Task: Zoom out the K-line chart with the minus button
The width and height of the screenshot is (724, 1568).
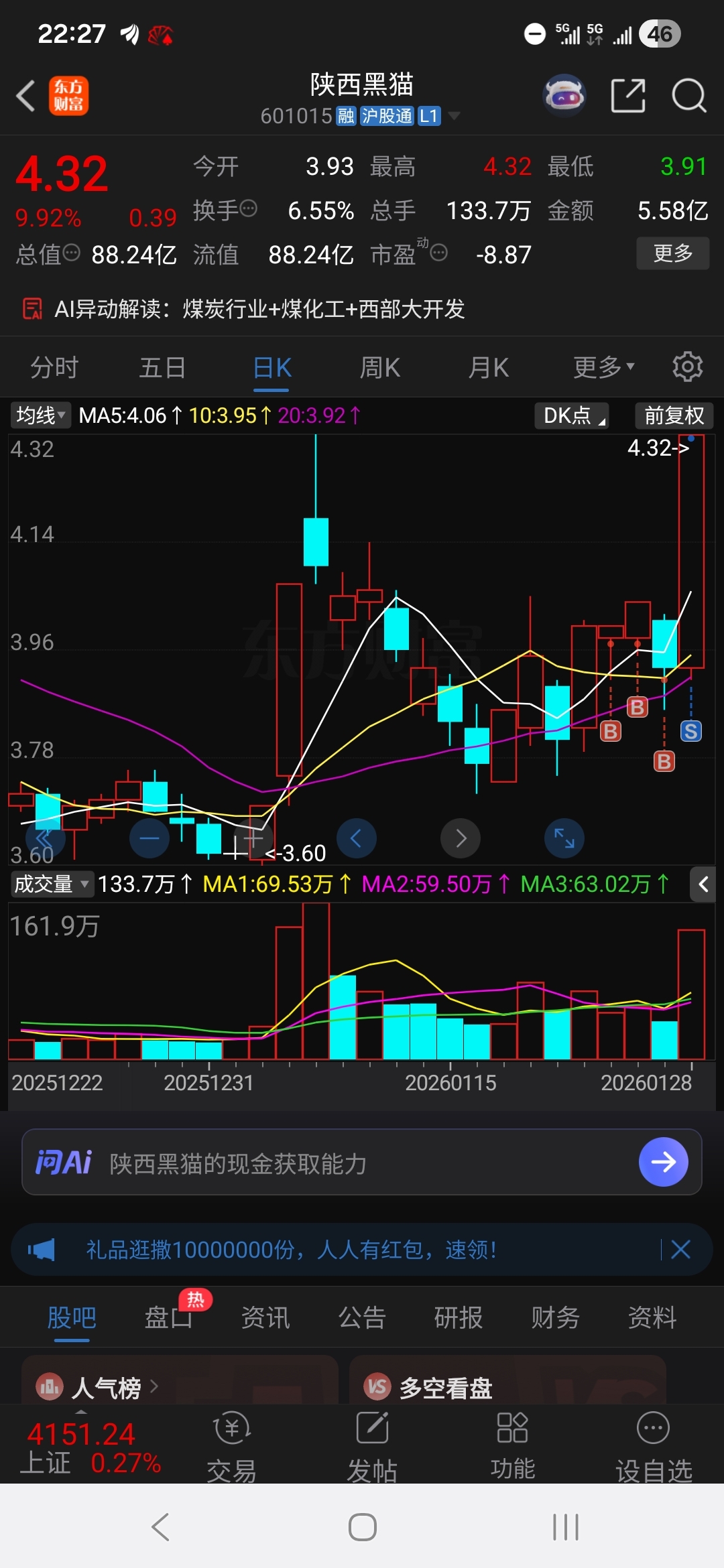Action: tap(149, 838)
